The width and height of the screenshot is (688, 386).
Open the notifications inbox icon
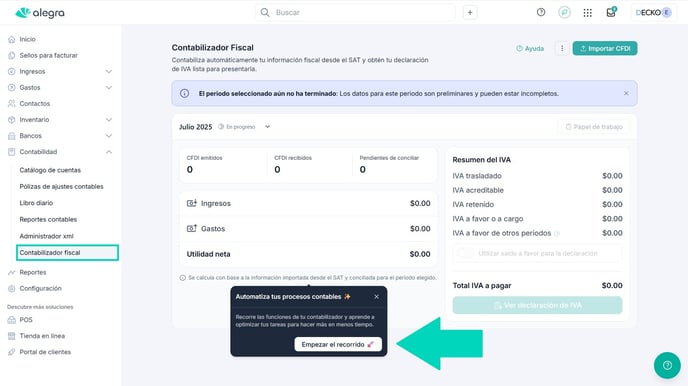click(611, 12)
